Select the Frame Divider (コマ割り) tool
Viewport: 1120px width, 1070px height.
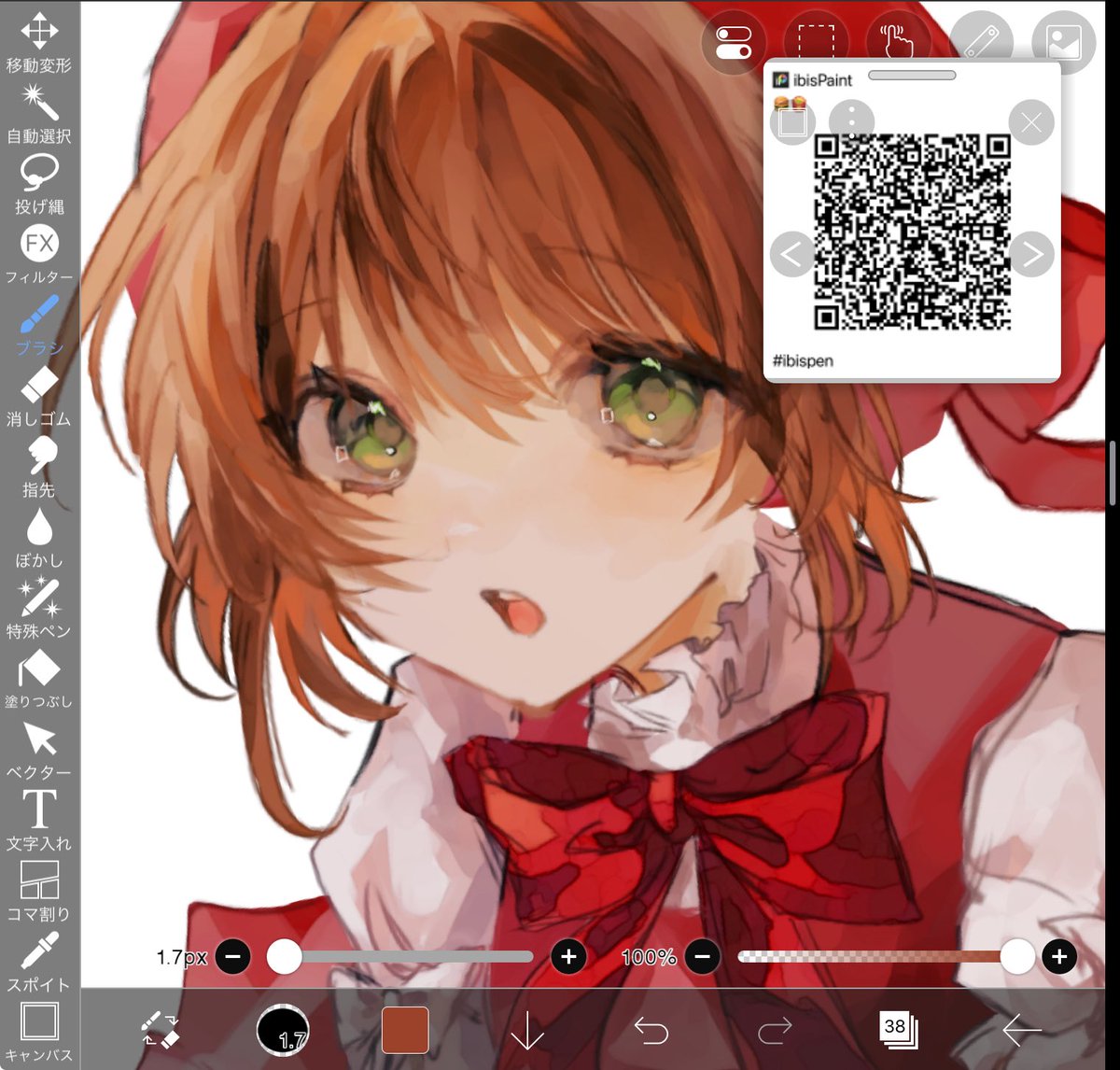click(x=39, y=891)
